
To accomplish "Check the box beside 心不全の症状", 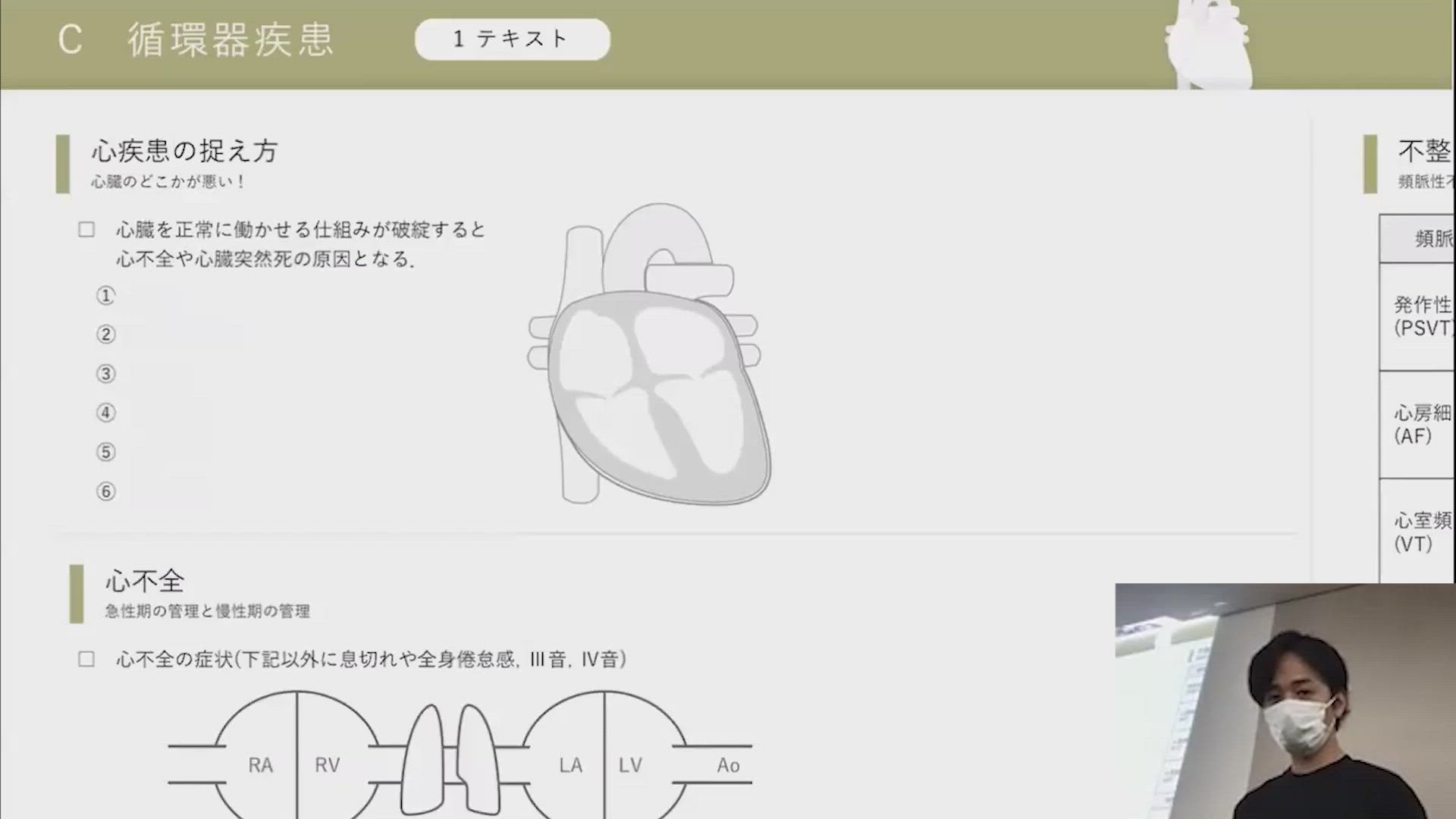I will 86,659.
